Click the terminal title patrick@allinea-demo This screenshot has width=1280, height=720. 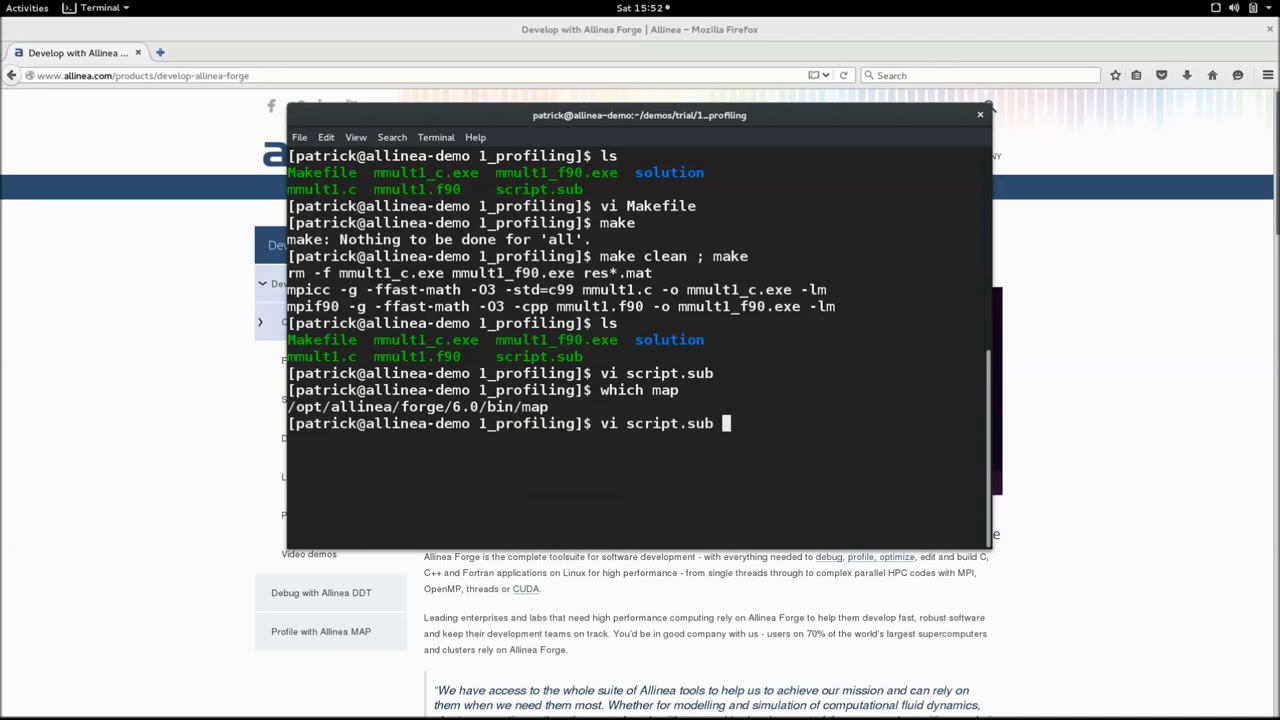639,115
